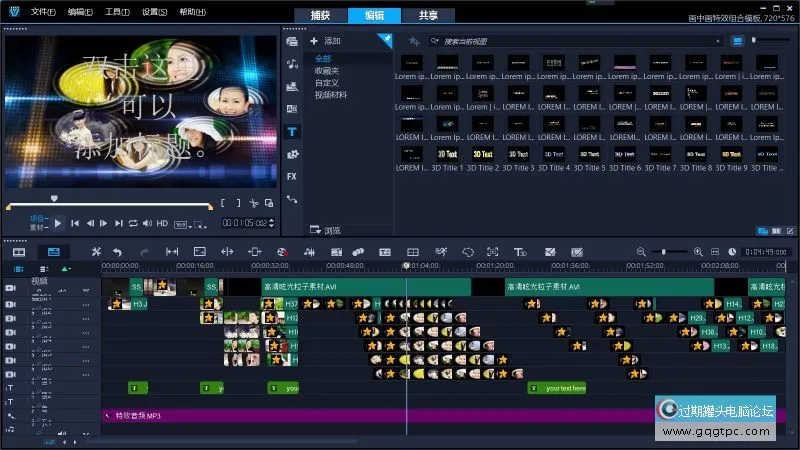Open the audio library with the music note
800x450 pixels.
pos(292,64)
